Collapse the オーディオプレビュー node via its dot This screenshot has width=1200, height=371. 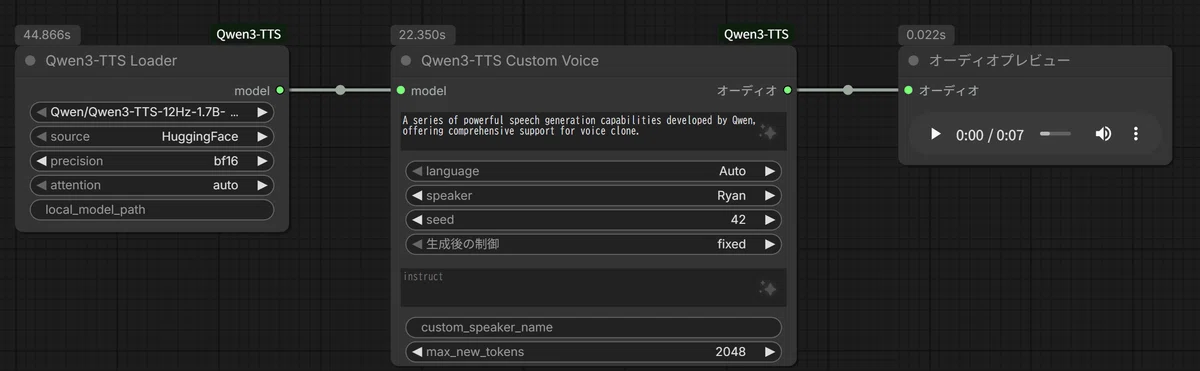913,60
